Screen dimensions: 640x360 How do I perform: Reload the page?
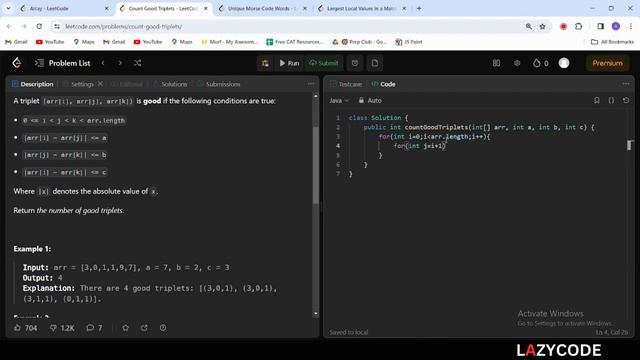click(x=39, y=26)
